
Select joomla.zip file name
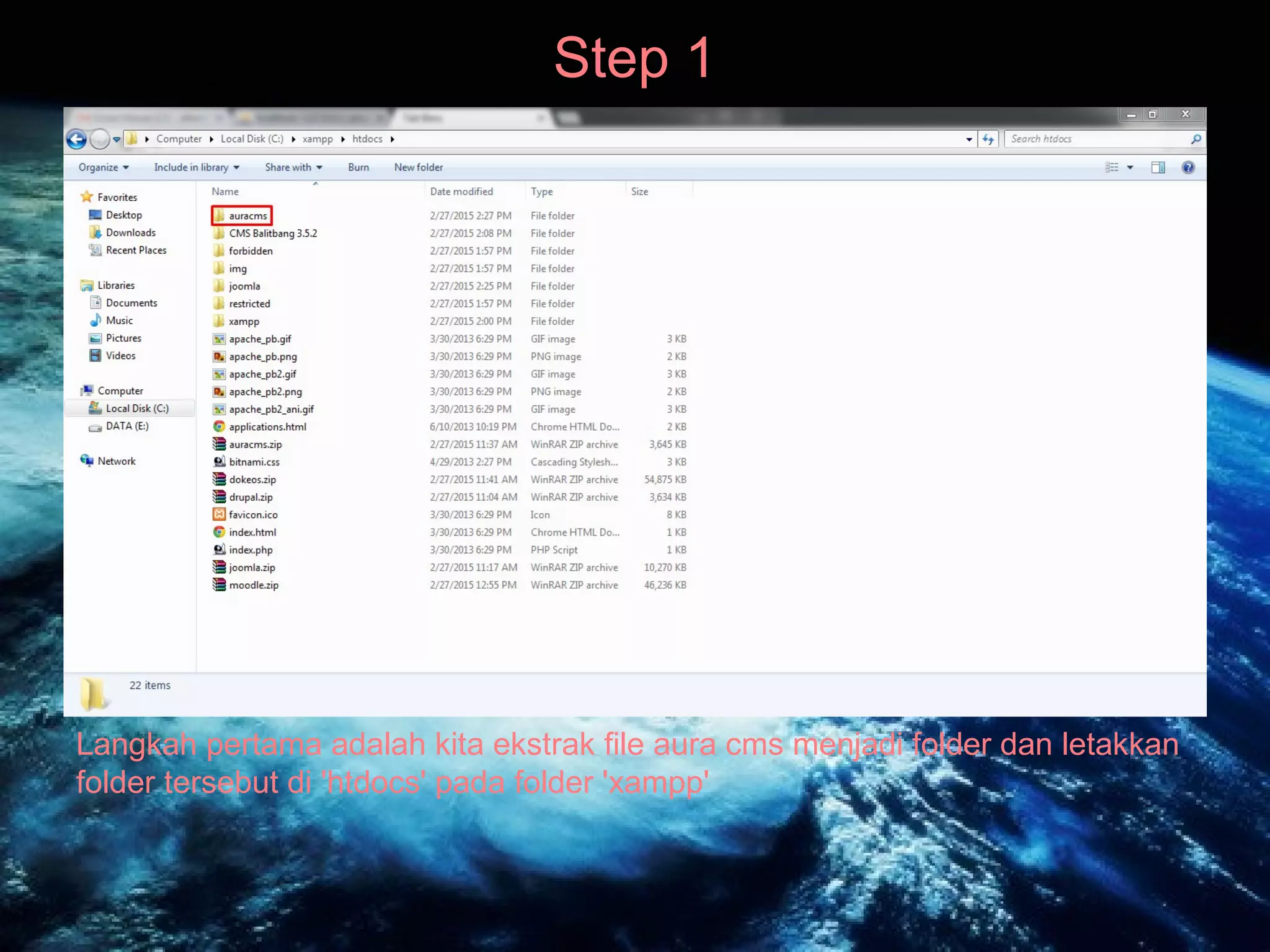tap(252, 568)
